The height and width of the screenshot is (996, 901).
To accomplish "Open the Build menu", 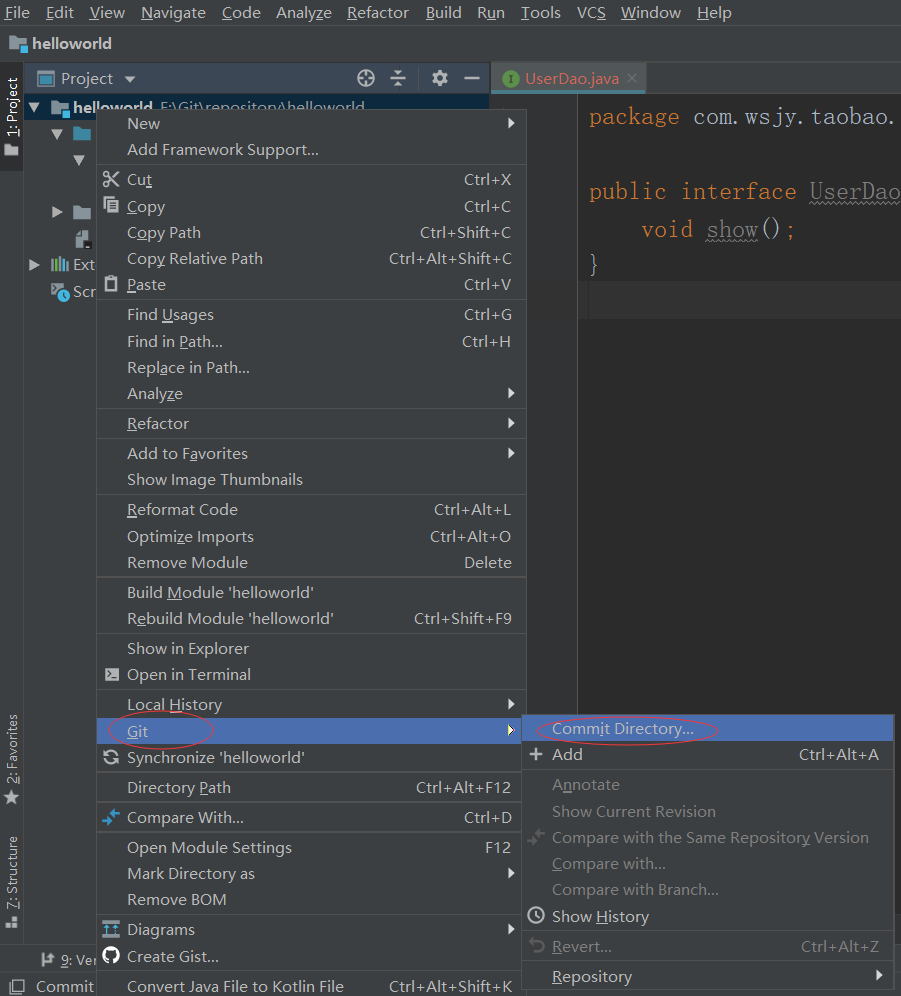I will point(444,13).
